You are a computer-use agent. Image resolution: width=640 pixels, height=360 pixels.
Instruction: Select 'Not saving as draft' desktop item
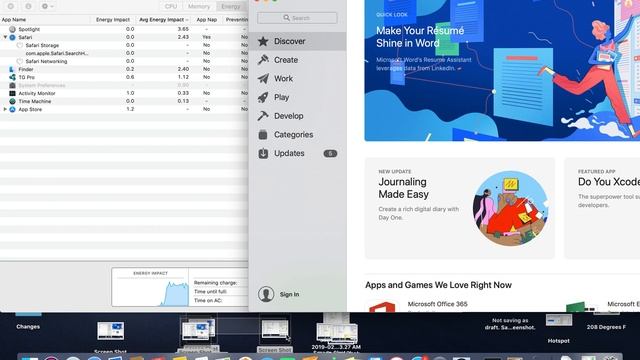[510, 324]
